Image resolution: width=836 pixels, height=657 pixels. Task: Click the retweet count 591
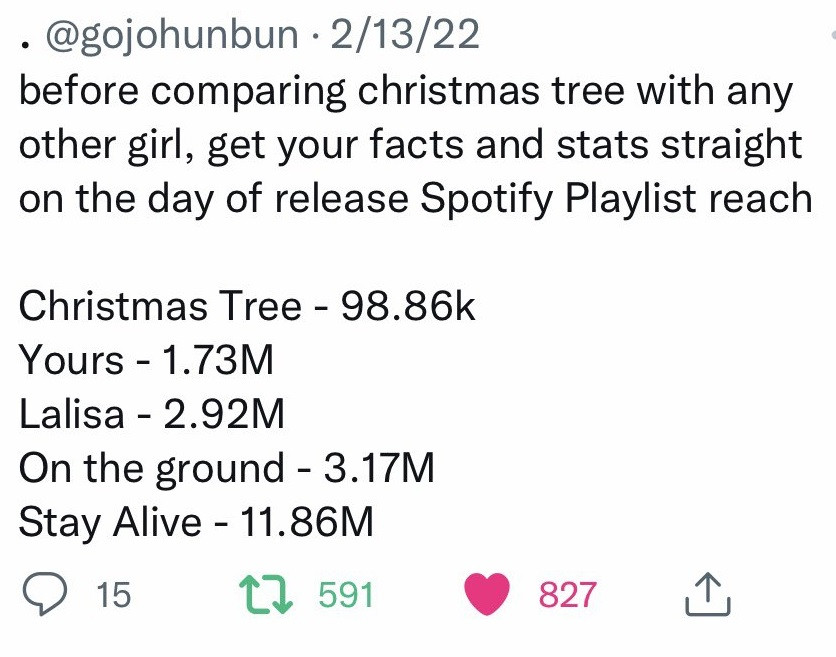click(345, 595)
